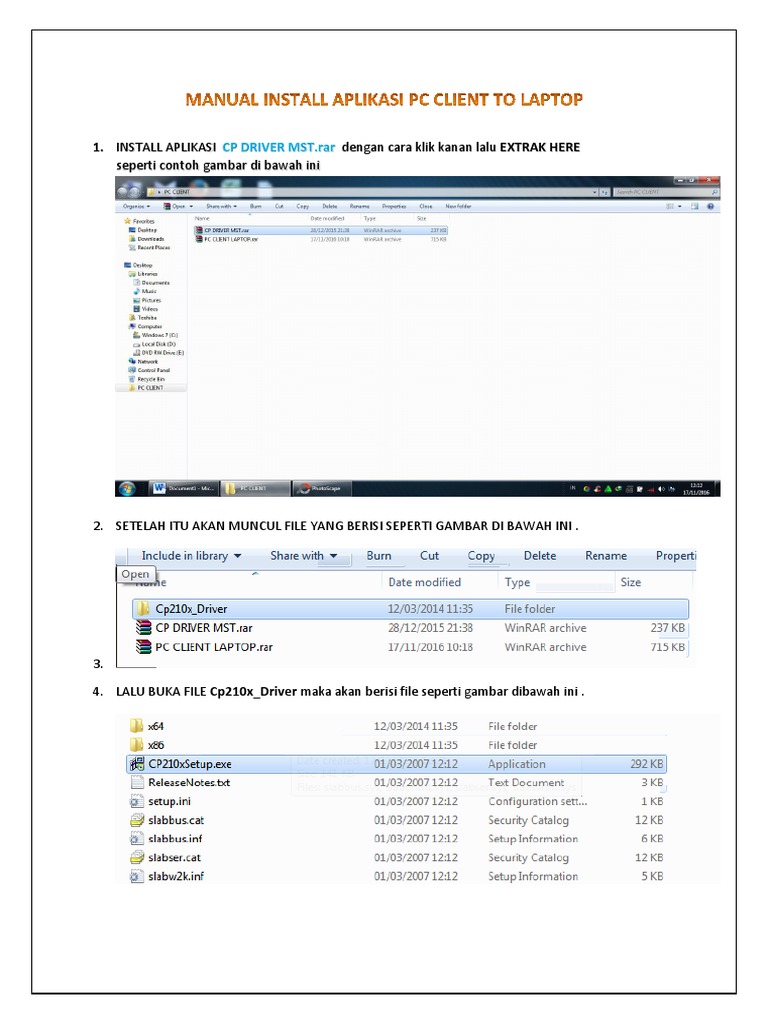Click '715 KB' size in step 2 list
768x1024 pixels.
coord(667,647)
